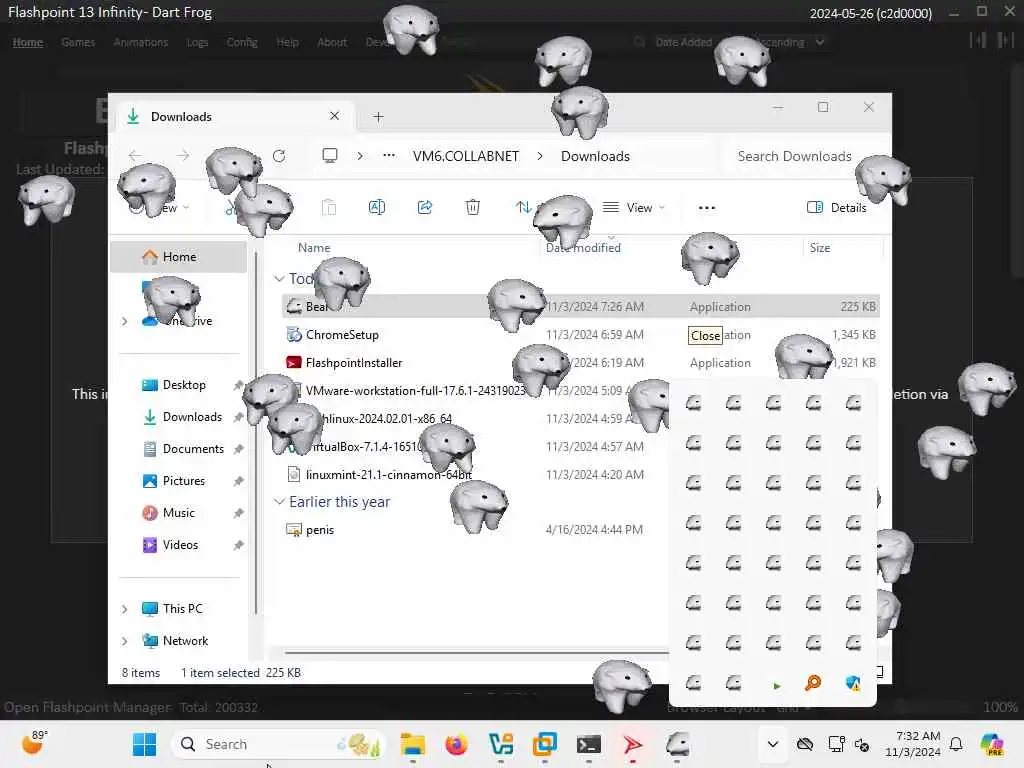Expand Network in the sidebar
This screenshot has width=1024, height=768.
click(125, 641)
